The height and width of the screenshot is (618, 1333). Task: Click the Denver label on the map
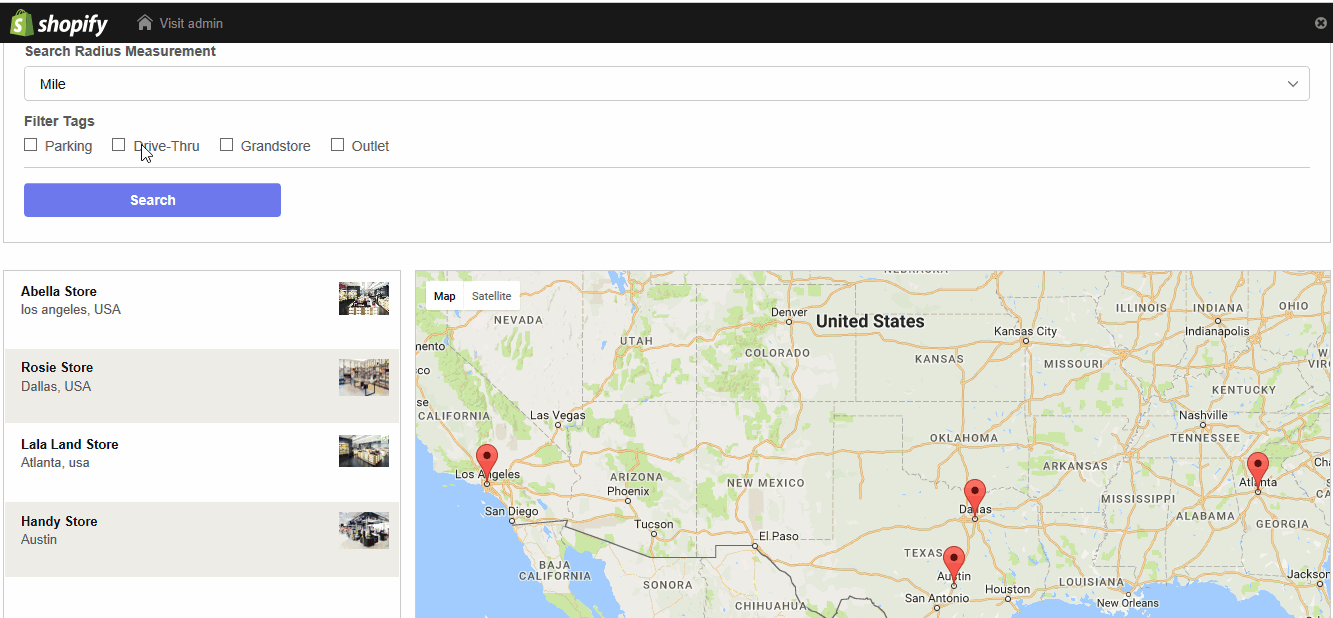pyautogui.click(x=789, y=312)
